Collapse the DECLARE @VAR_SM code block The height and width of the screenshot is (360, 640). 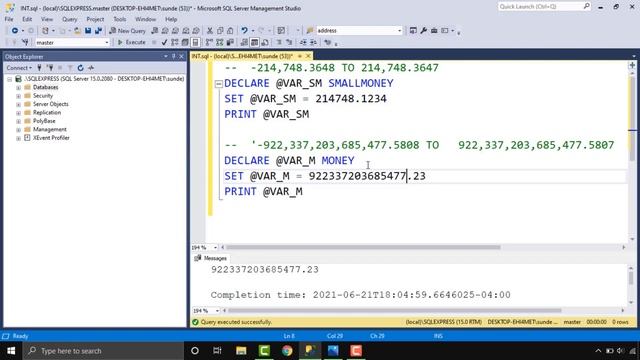tap(219, 84)
